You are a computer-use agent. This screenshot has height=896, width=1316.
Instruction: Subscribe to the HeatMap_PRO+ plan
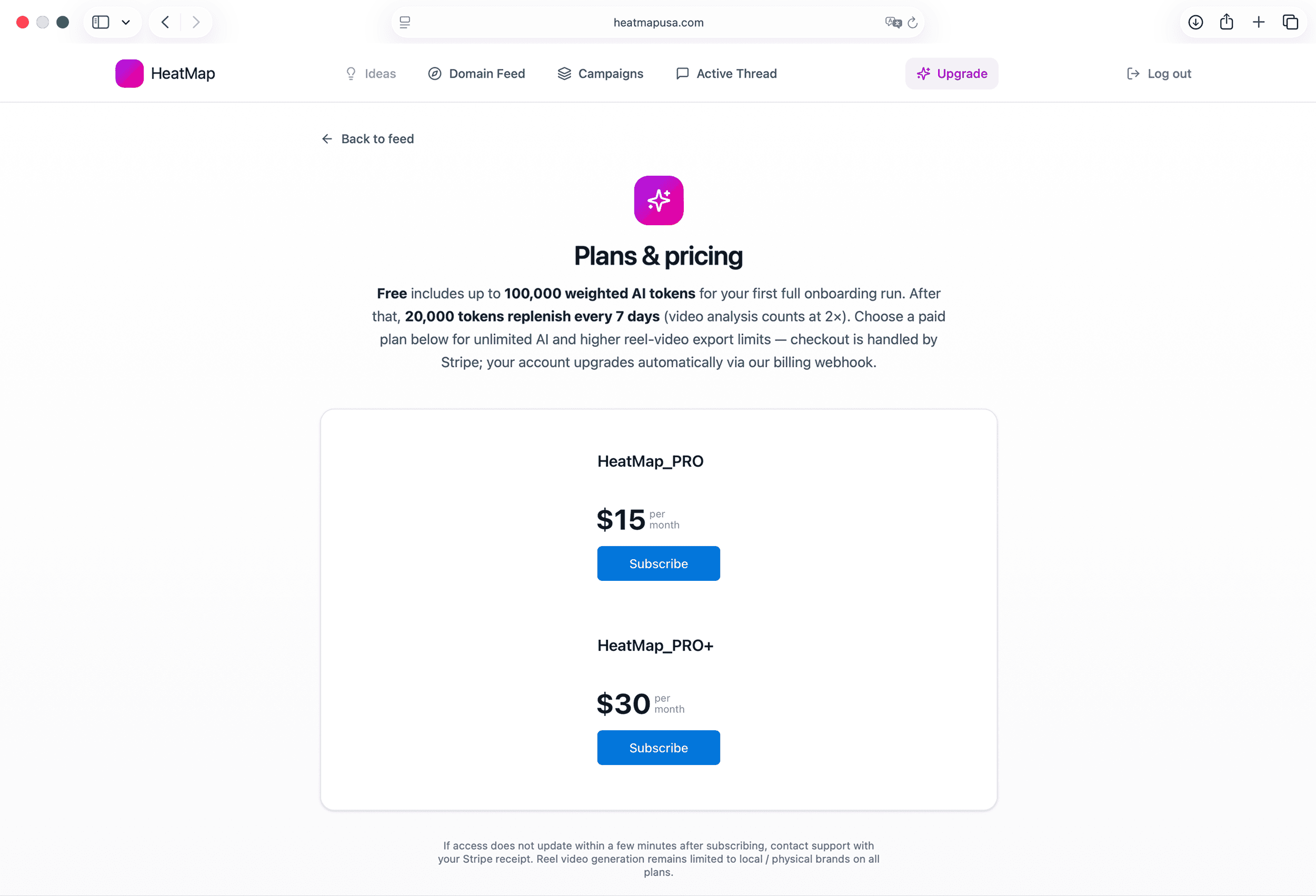coord(658,747)
